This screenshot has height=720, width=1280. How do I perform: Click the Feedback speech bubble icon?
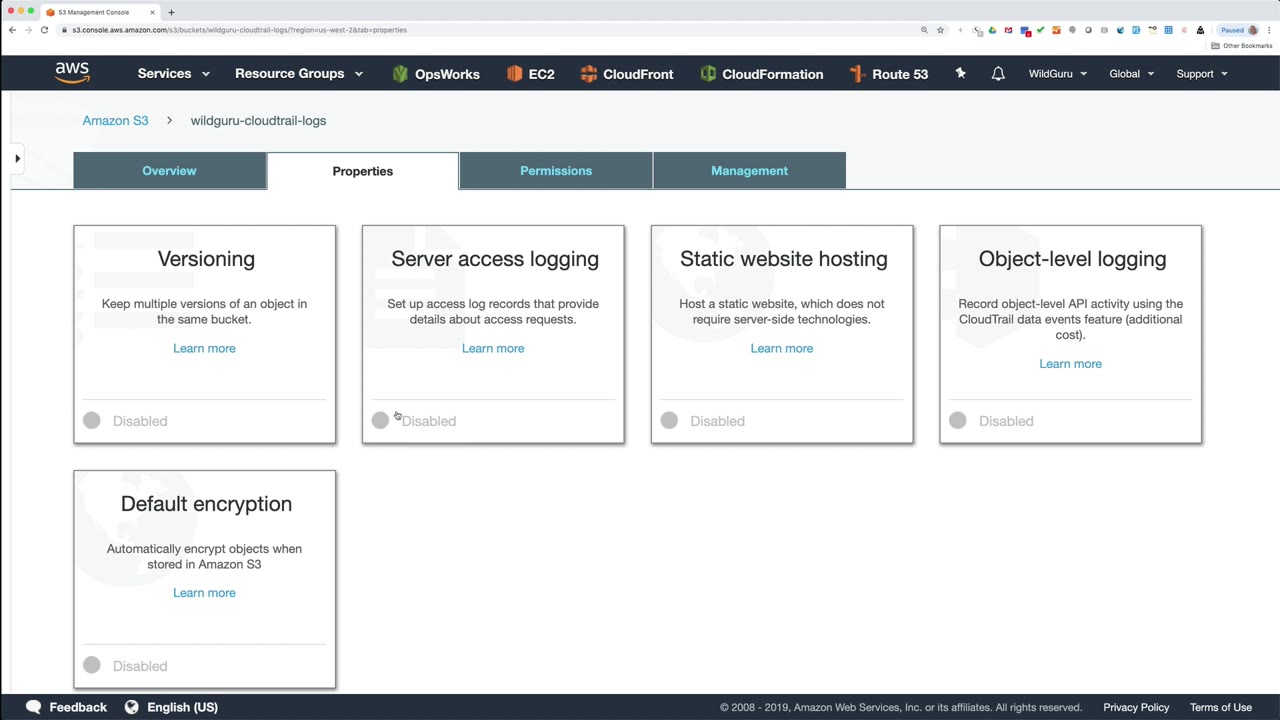click(x=34, y=707)
